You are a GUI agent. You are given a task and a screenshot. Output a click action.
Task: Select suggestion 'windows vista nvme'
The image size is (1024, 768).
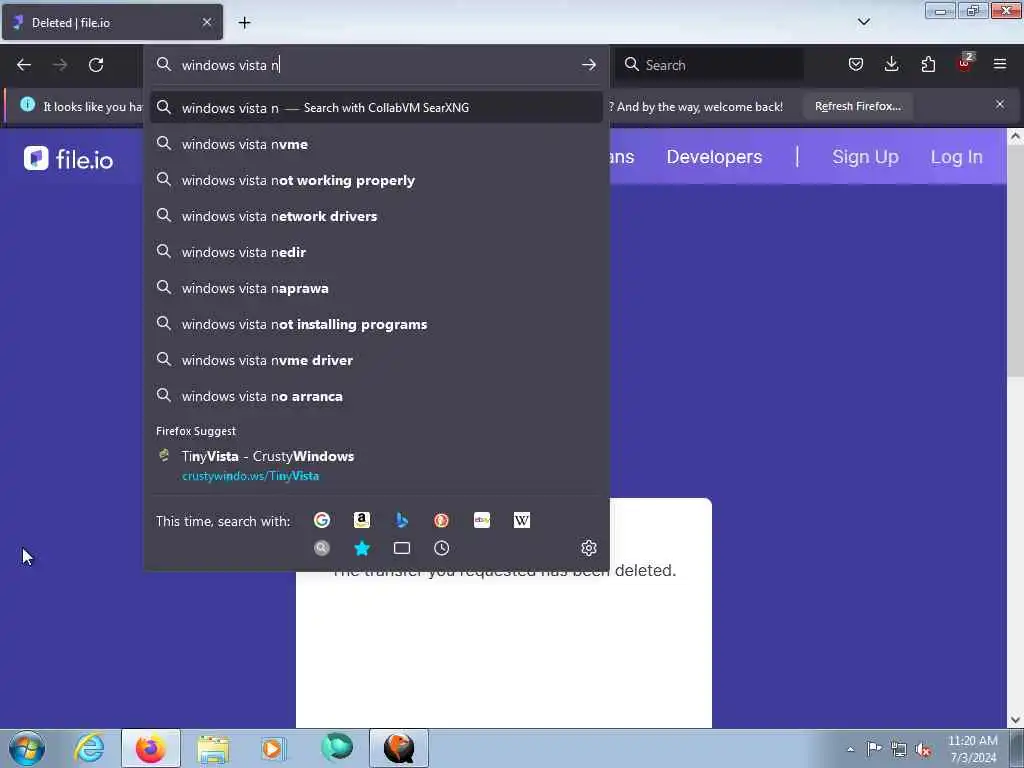point(376,144)
